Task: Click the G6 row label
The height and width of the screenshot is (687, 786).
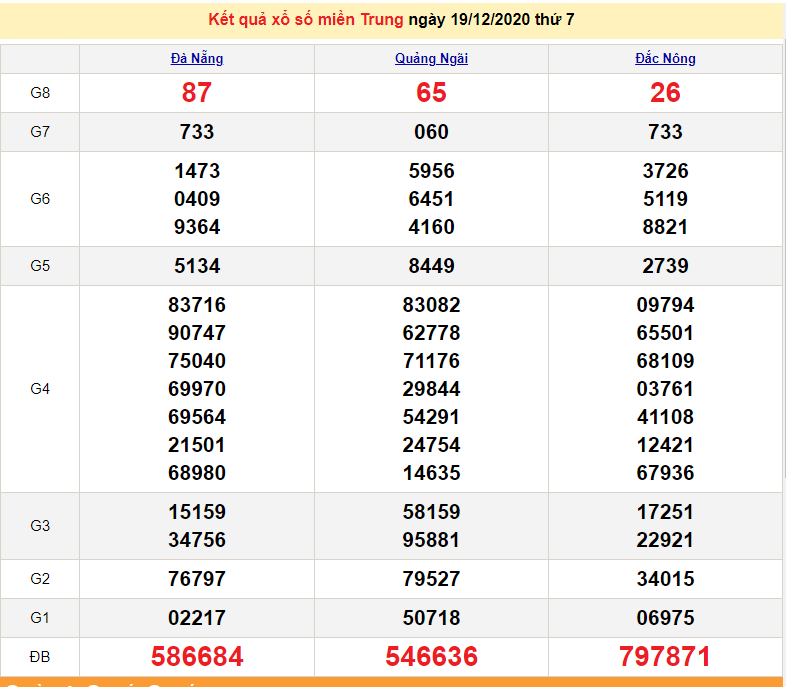Action: (x=40, y=199)
